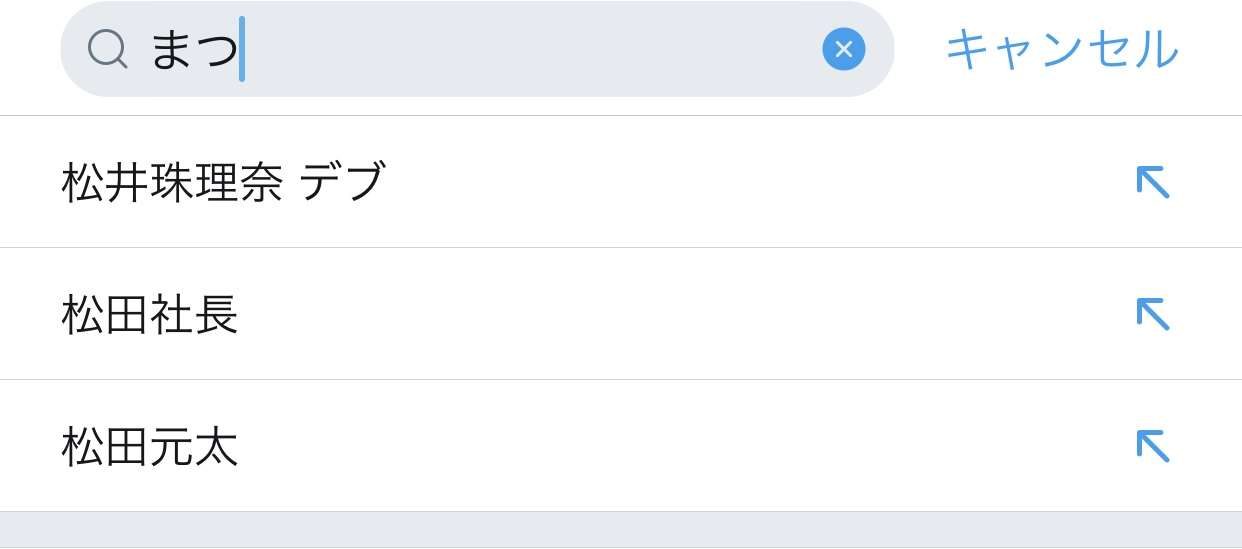The height and width of the screenshot is (549, 1242).
Task: Clear the search text with the X icon
Action: coord(843,49)
